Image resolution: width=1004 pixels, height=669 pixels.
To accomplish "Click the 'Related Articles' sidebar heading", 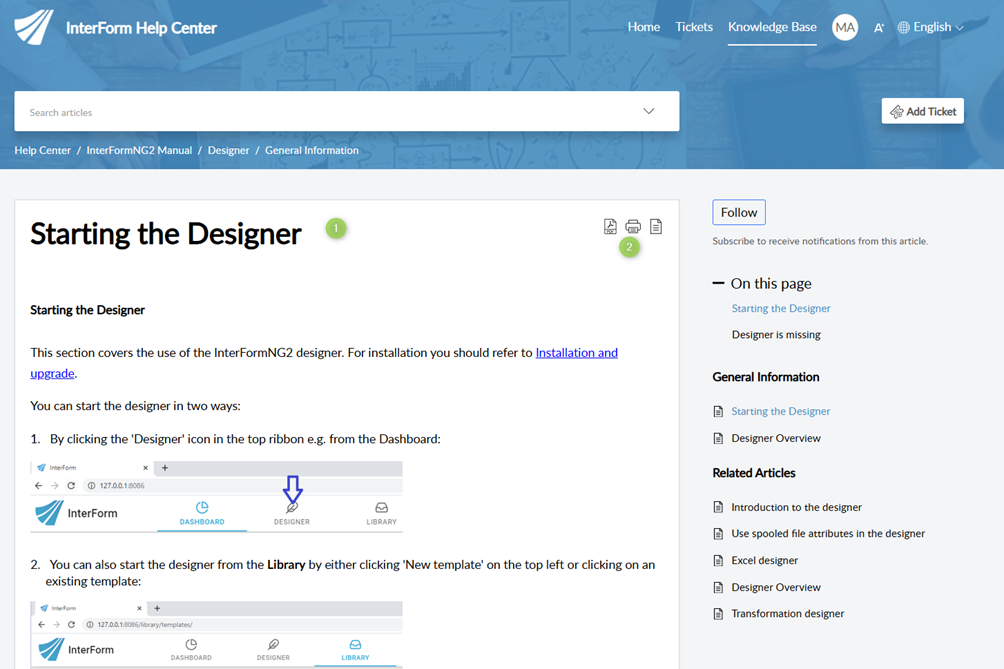I will [x=754, y=473].
